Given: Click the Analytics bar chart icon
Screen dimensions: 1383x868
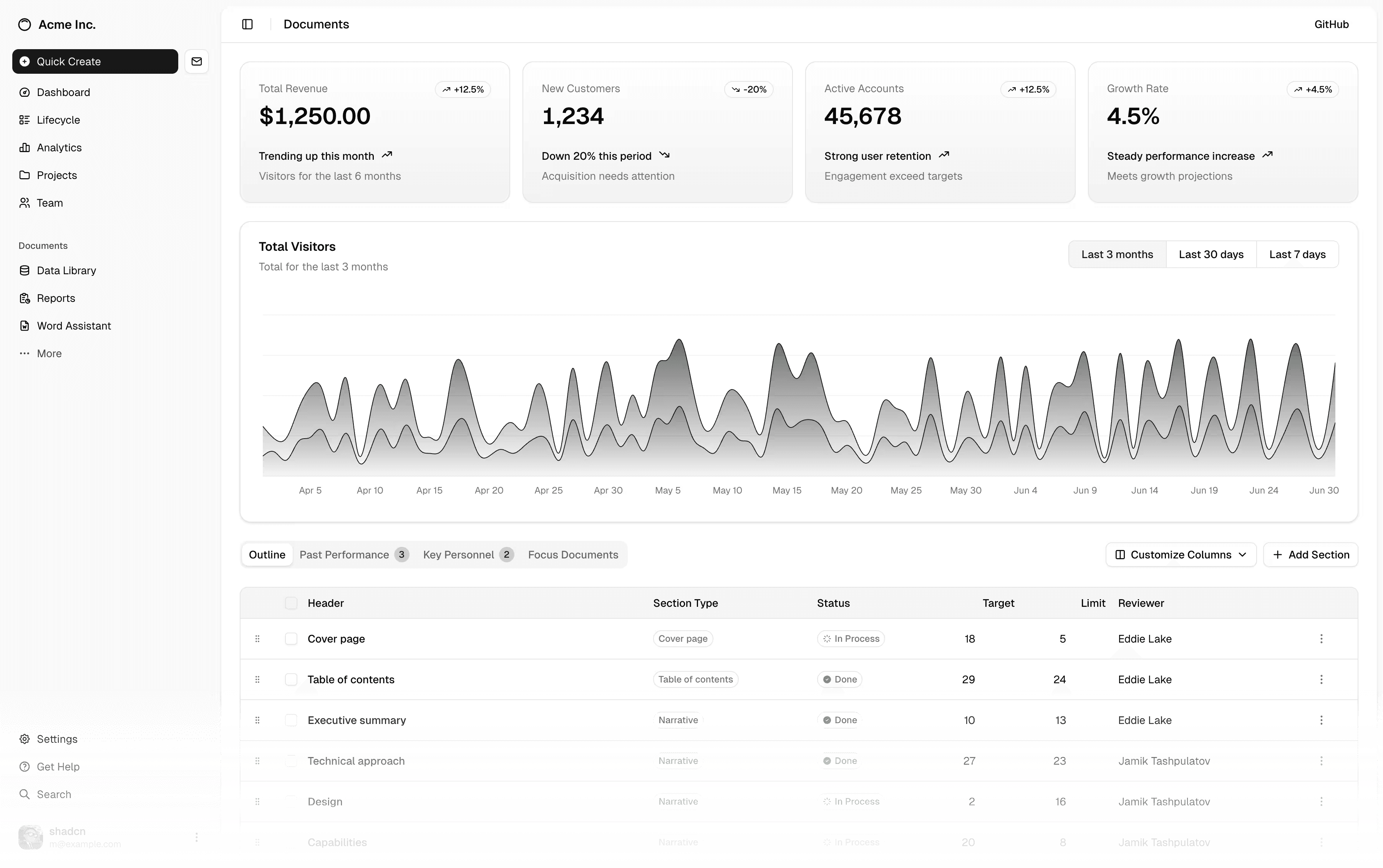Looking at the screenshot, I should click(x=24, y=147).
